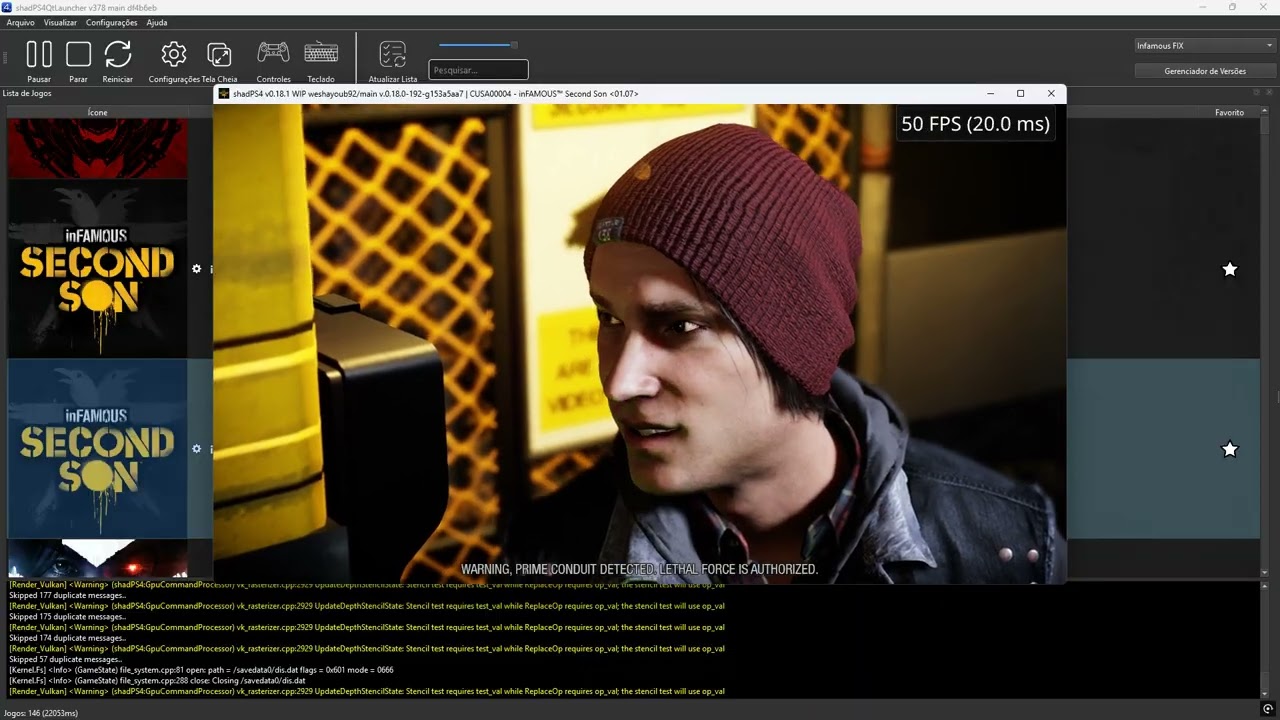Click the game list scroll-down arrow
The image size is (1280, 720).
point(1265,573)
